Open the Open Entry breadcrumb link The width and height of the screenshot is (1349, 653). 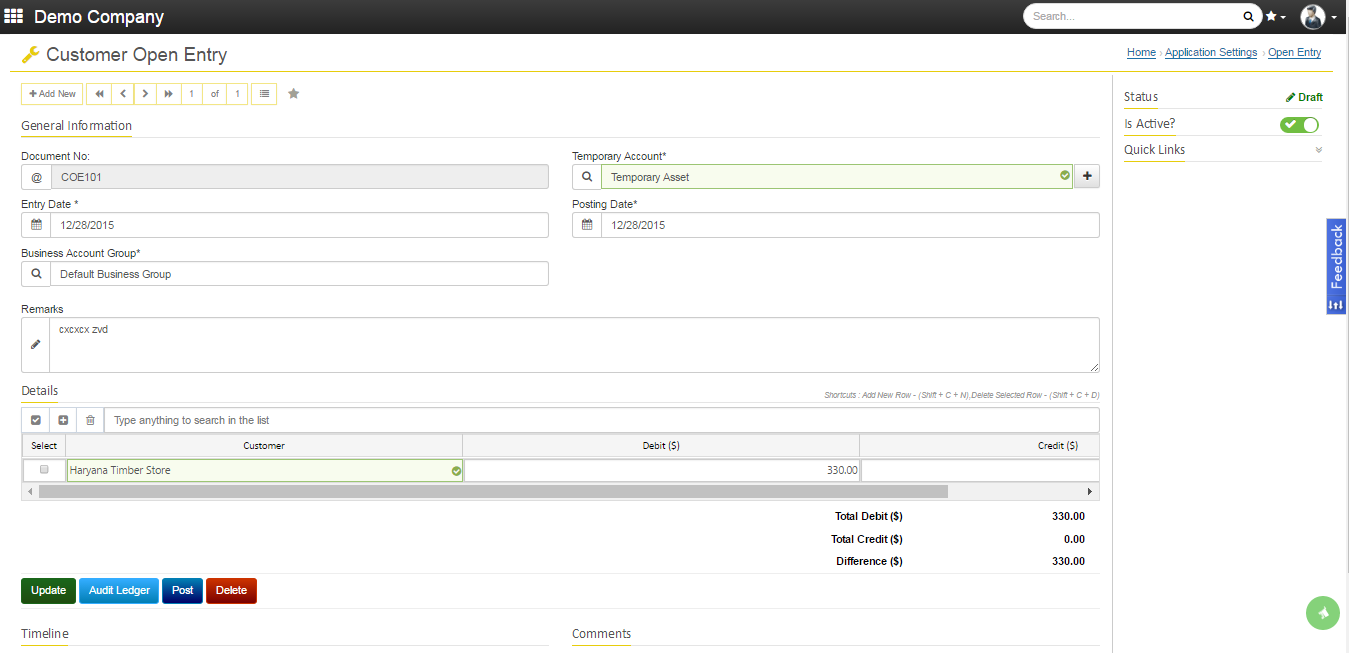coord(1294,53)
